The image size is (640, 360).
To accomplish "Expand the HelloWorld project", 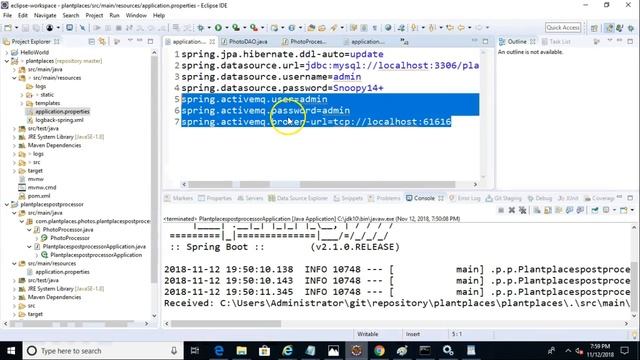I will [x=7, y=52].
